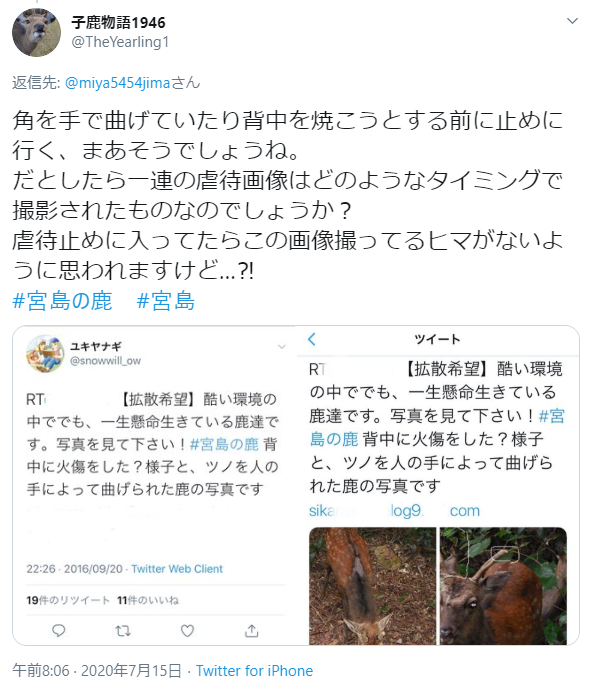Open the Twitter for iPhone source link
This screenshot has height=693, width=593.
click(x=254, y=670)
